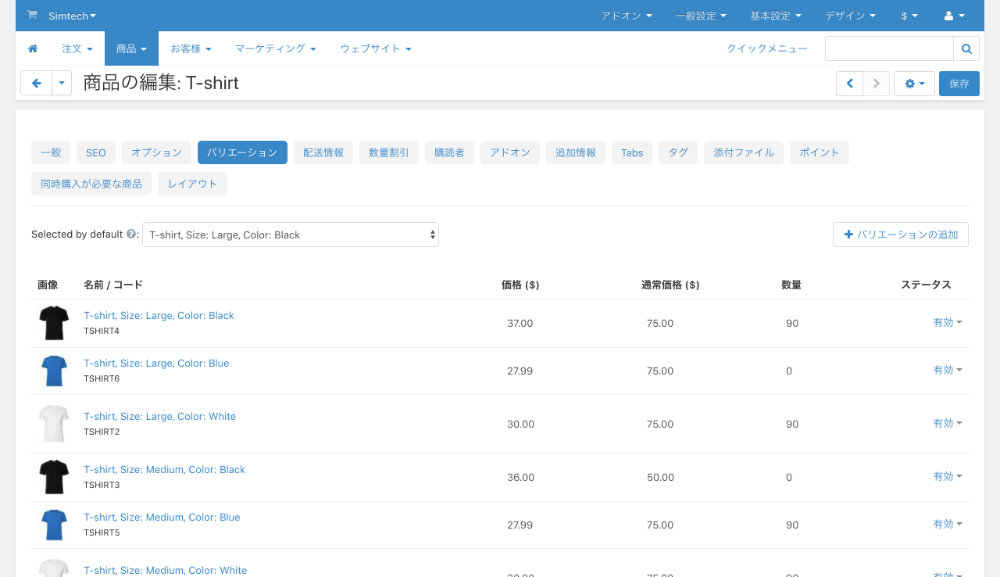Open the 商品 menu dropdown
1000x577 pixels.
[x=131, y=48]
